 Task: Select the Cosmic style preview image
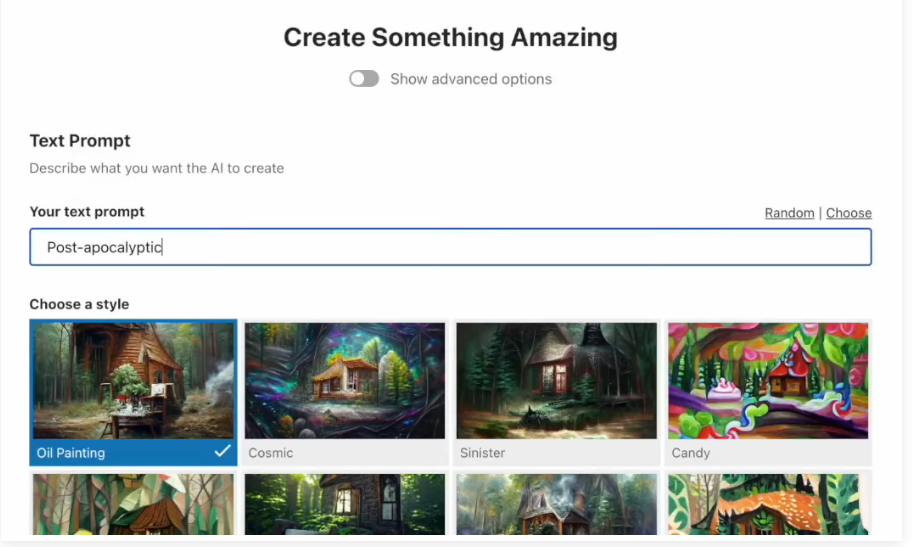coord(344,380)
